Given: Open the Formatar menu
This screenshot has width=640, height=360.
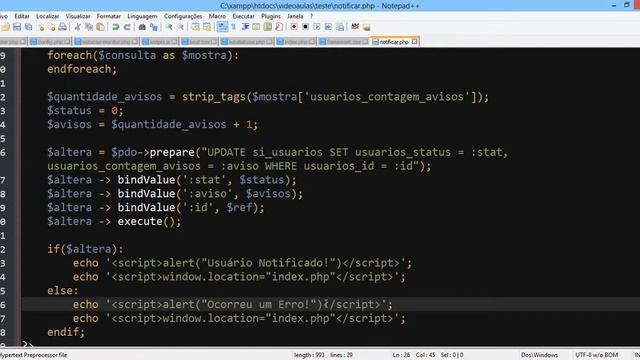Looking at the screenshot, I should coord(109,16).
